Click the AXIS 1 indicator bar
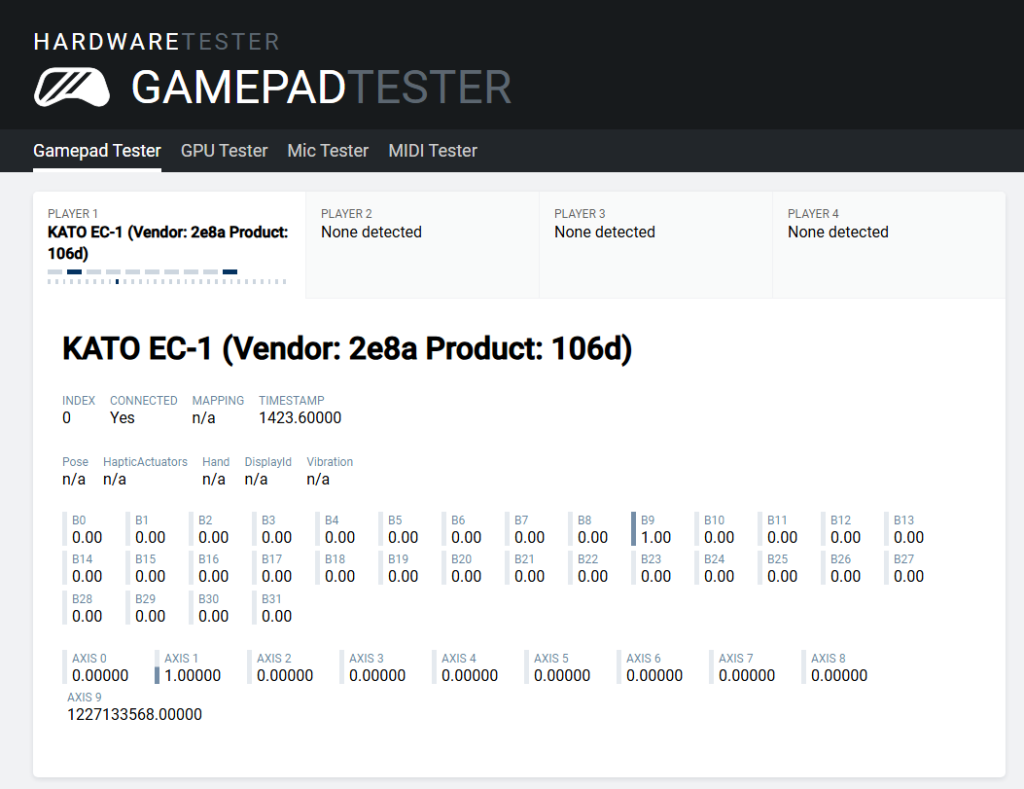Image resolution: width=1024 pixels, height=789 pixels. (157, 675)
